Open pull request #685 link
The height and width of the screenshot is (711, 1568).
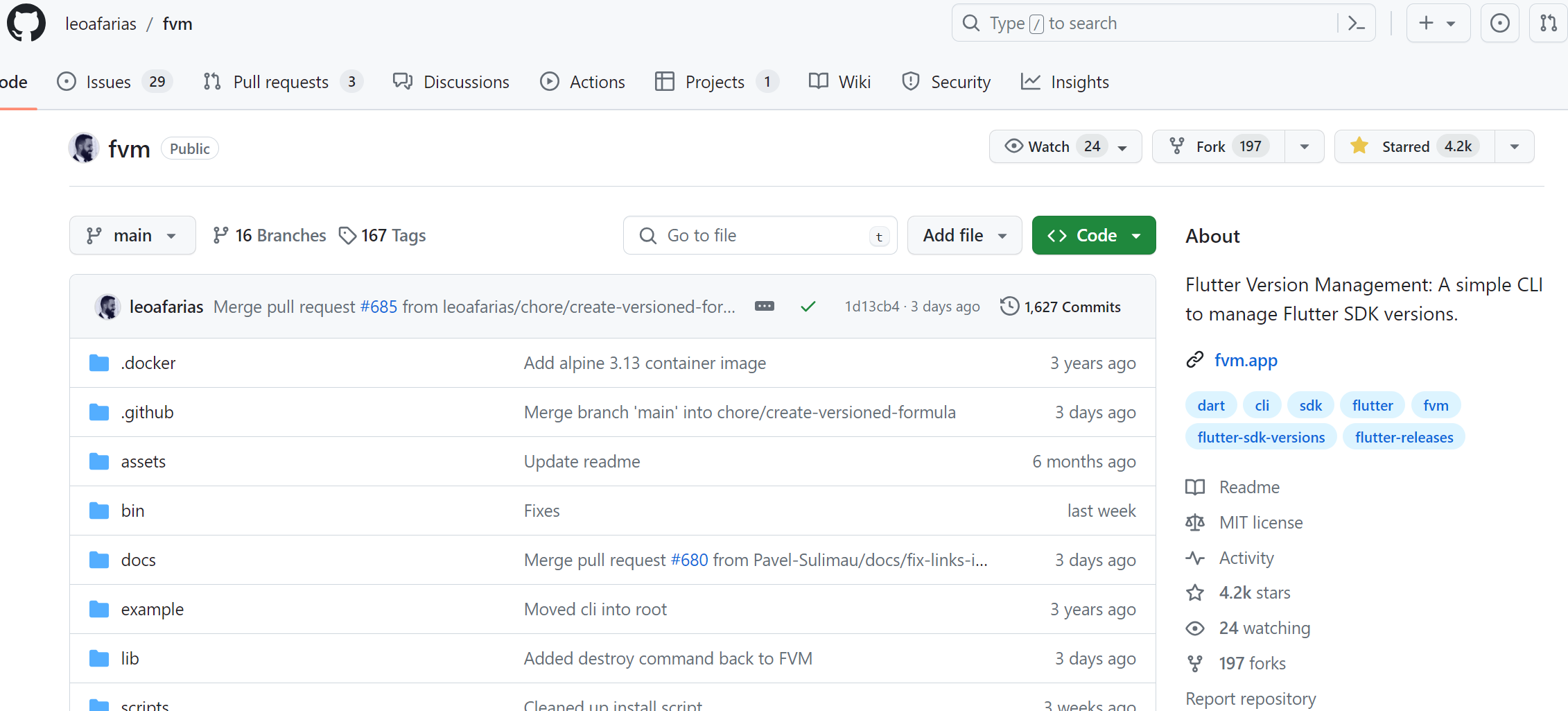[378, 307]
